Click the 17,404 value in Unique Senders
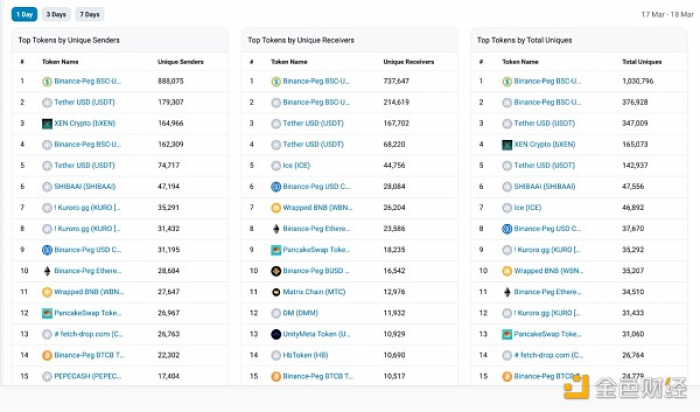 (169, 376)
